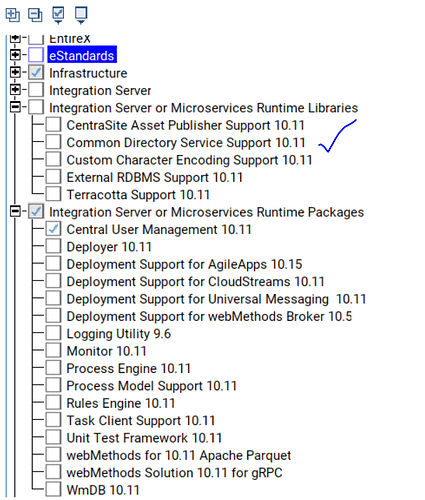The height and width of the screenshot is (500, 425).
Task: Select the Integration Server tree label
Action: (x=100, y=91)
